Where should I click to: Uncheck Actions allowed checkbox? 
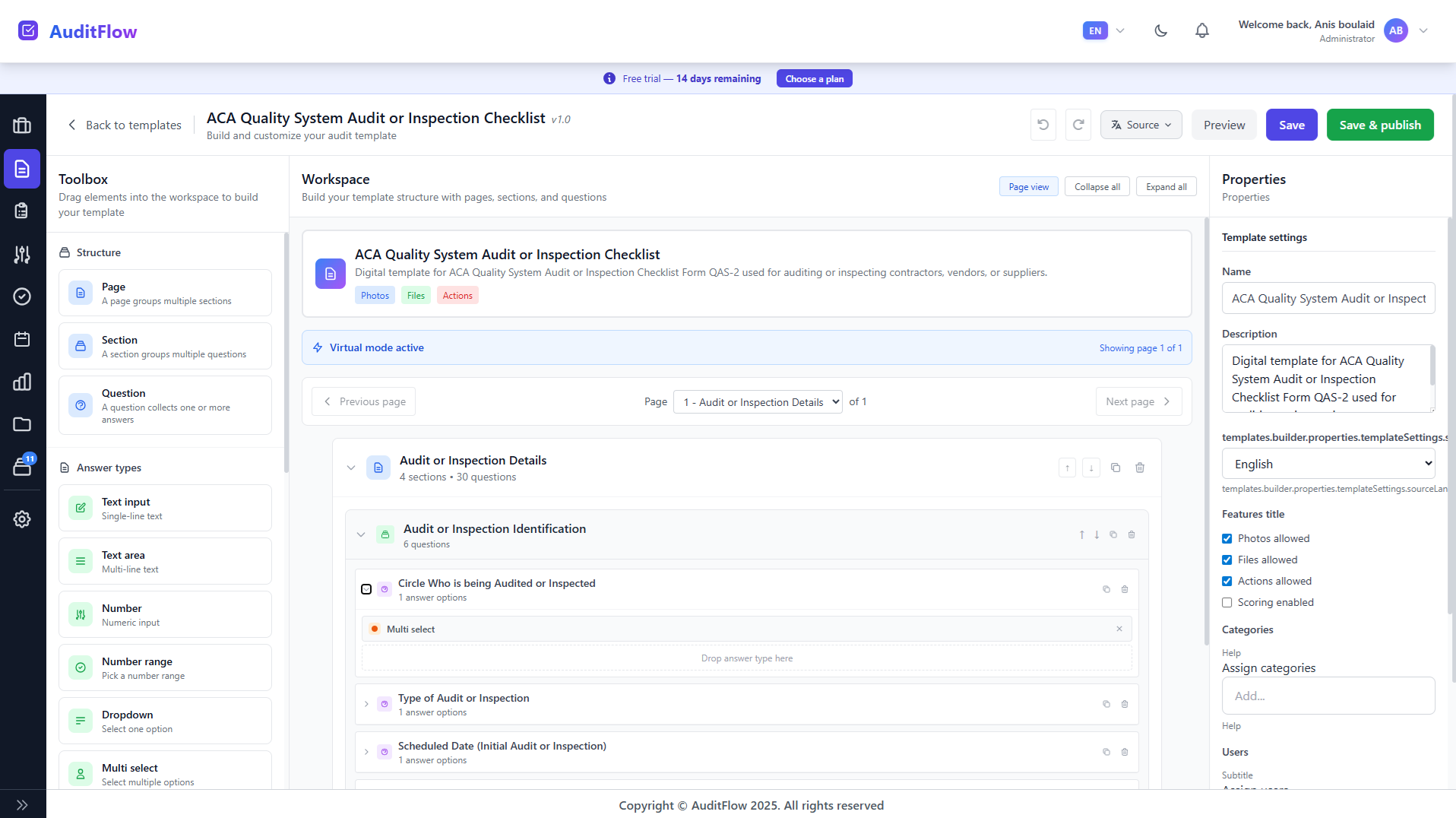[1227, 581]
